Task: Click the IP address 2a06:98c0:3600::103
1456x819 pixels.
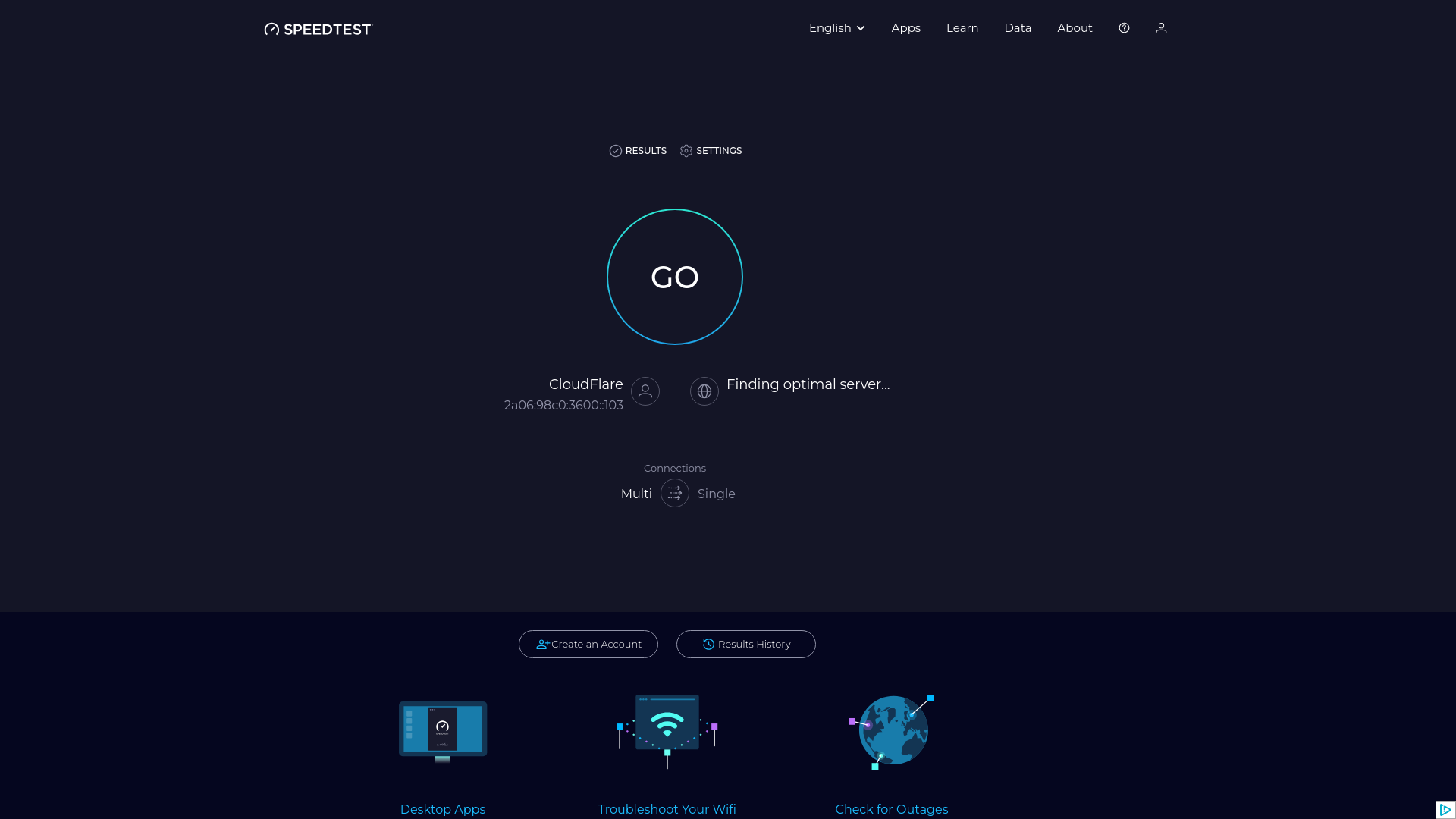Action: click(x=563, y=405)
